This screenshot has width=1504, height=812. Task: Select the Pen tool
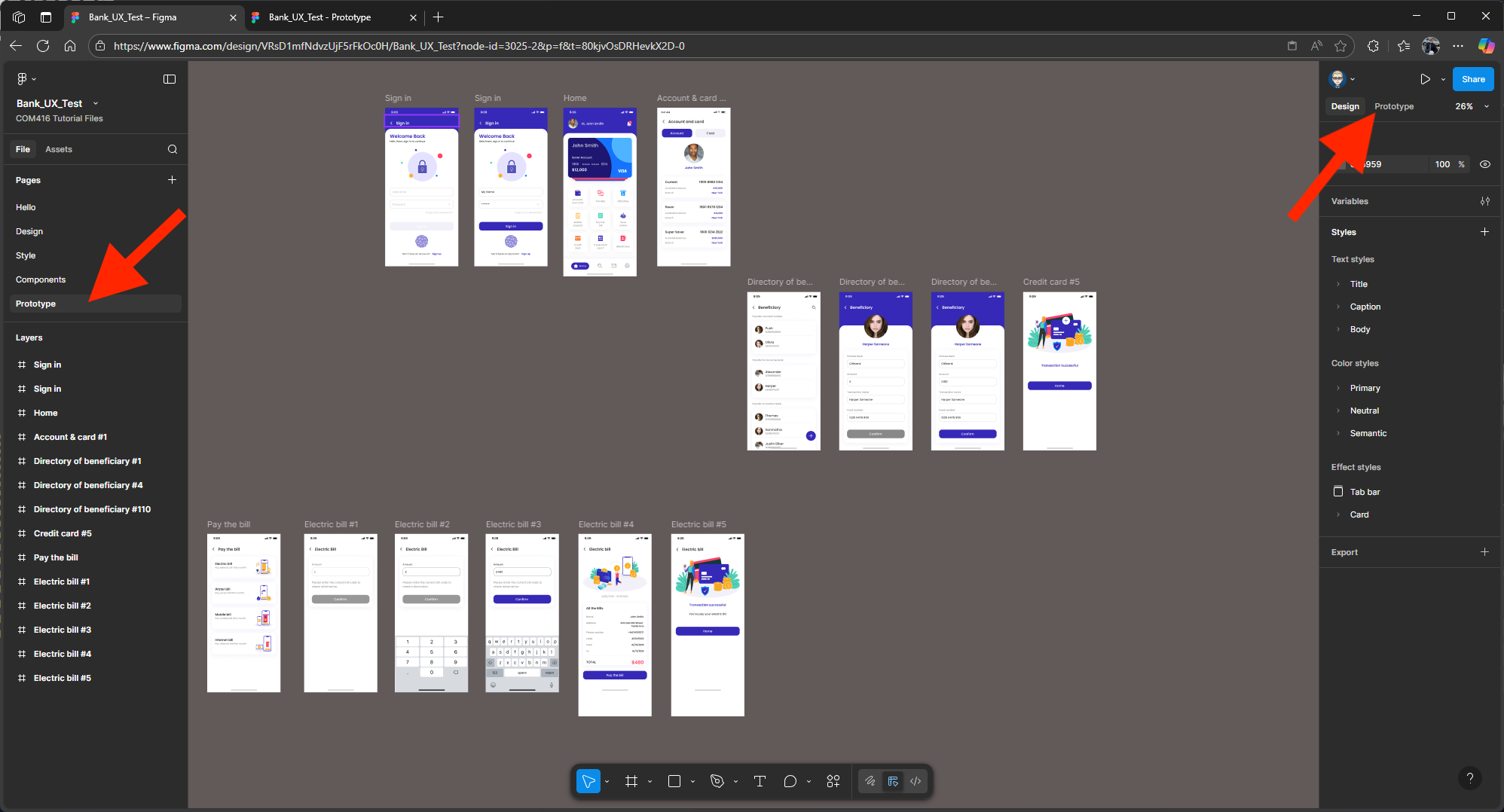[x=717, y=781]
